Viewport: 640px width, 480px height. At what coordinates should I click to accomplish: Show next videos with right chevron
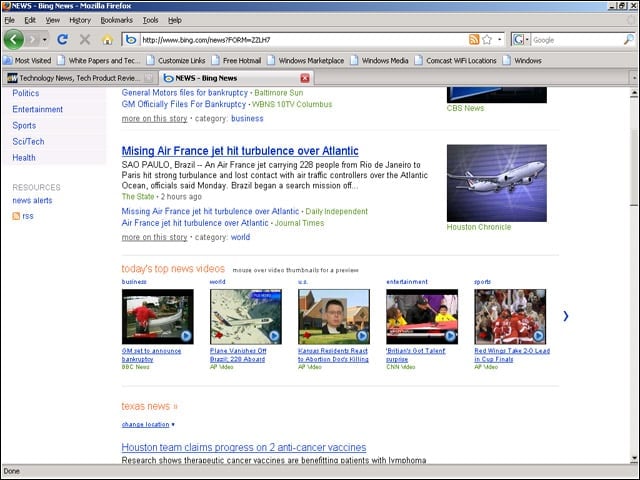[x=566, y=316]
